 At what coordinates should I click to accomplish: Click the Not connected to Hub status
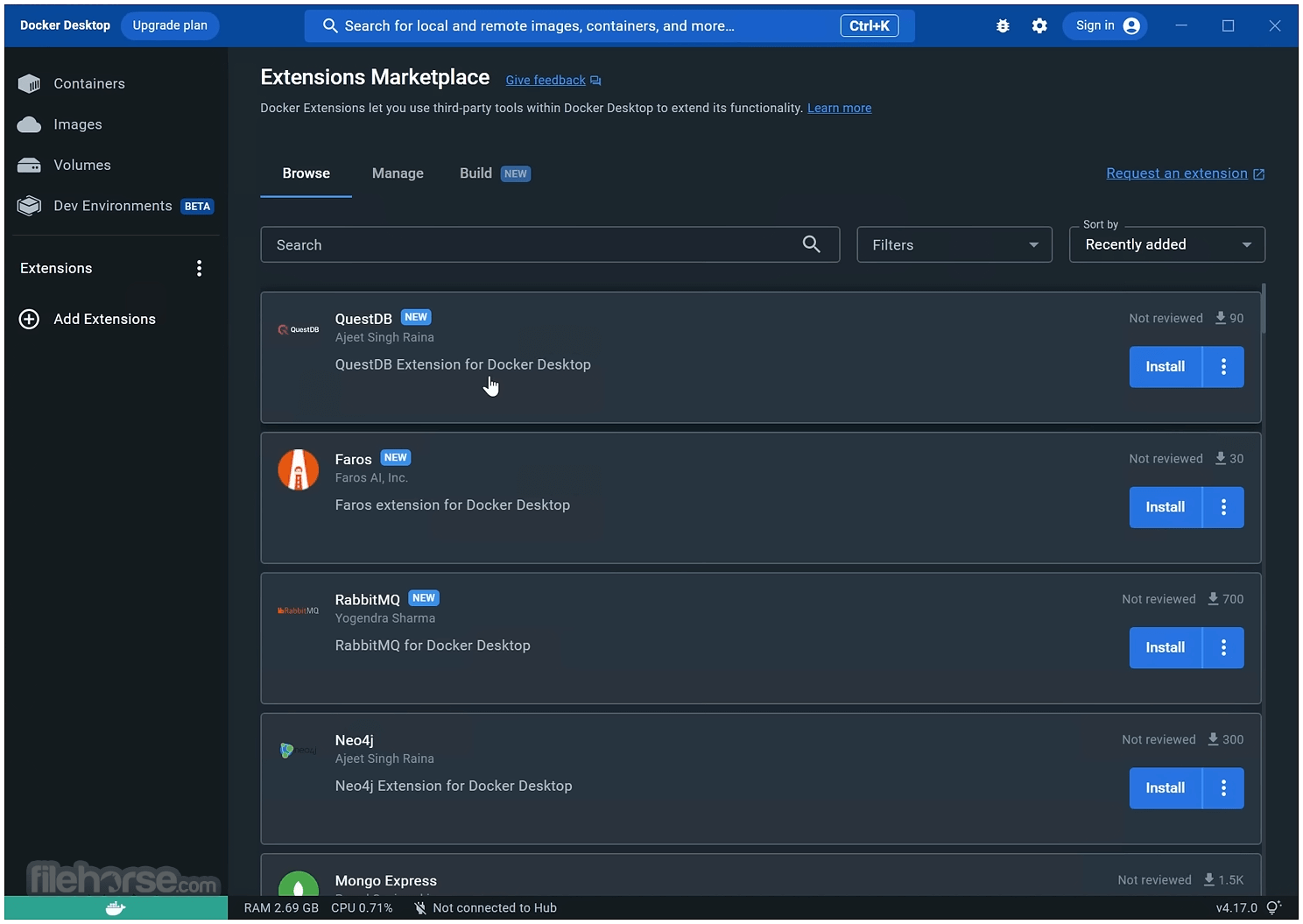(485, 908)
